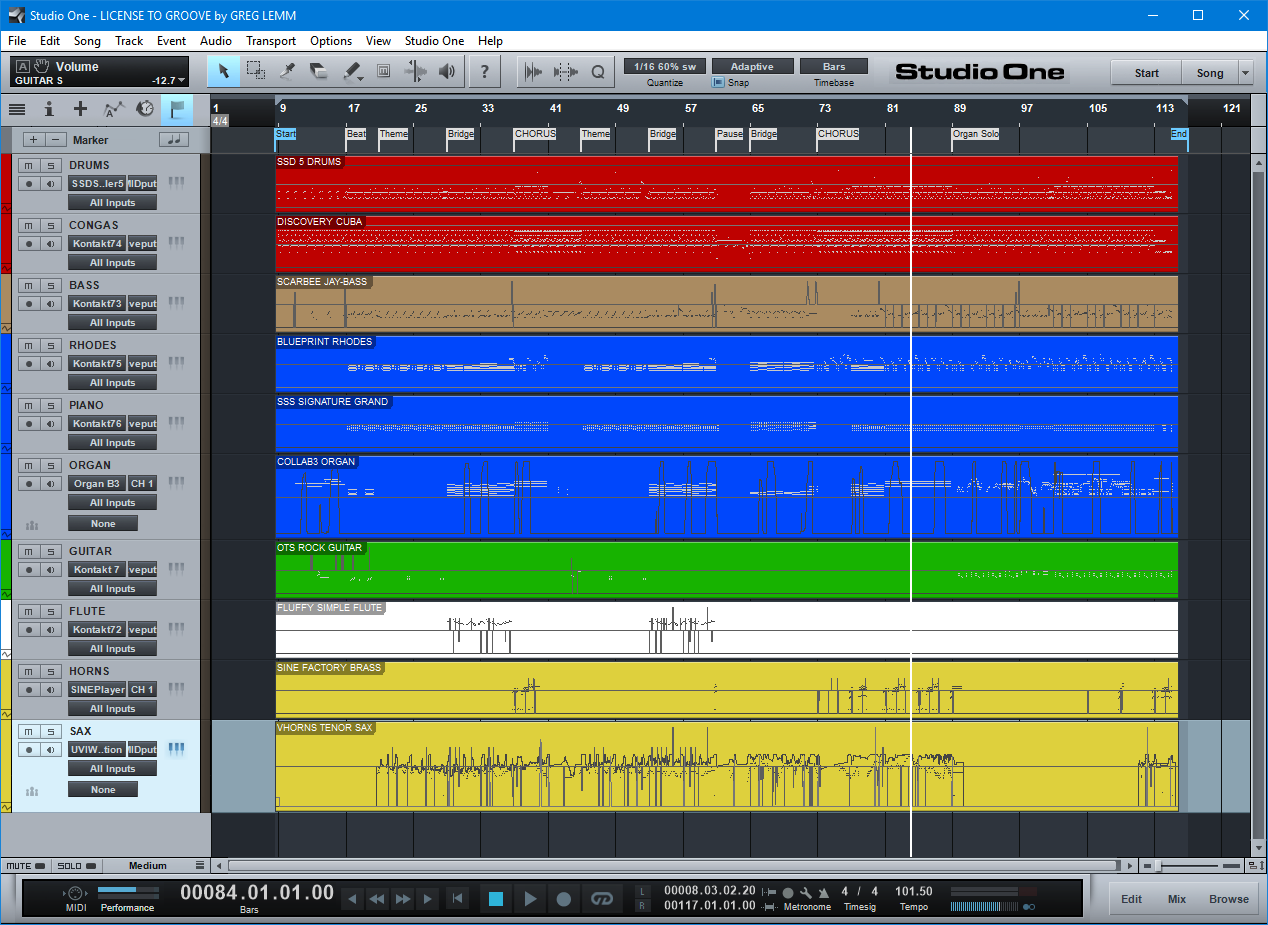Viewport: 1268px width, 925px height.
Task: Select the Split (eyedropper) tool
Action: (x=288, y=71)
